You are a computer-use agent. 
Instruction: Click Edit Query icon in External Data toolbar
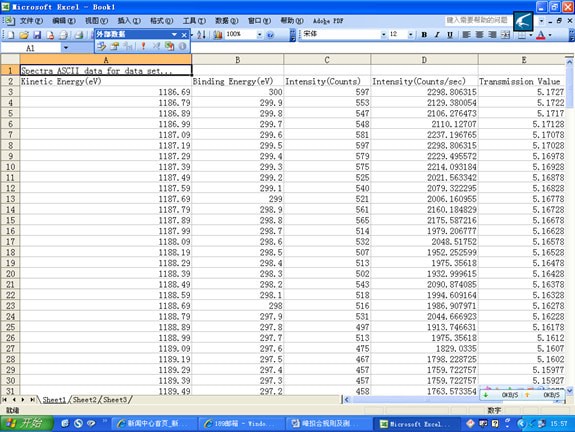point(102,46)
